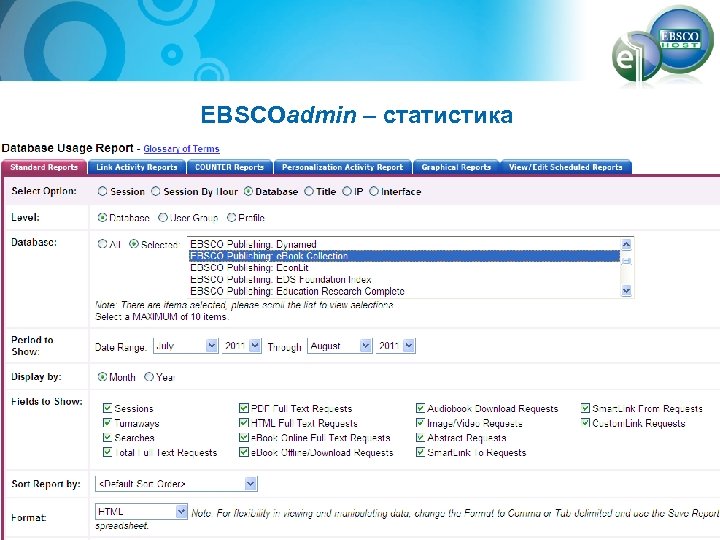Click the EBSCOhost logo
720x540 pixels.
point(663,45)
